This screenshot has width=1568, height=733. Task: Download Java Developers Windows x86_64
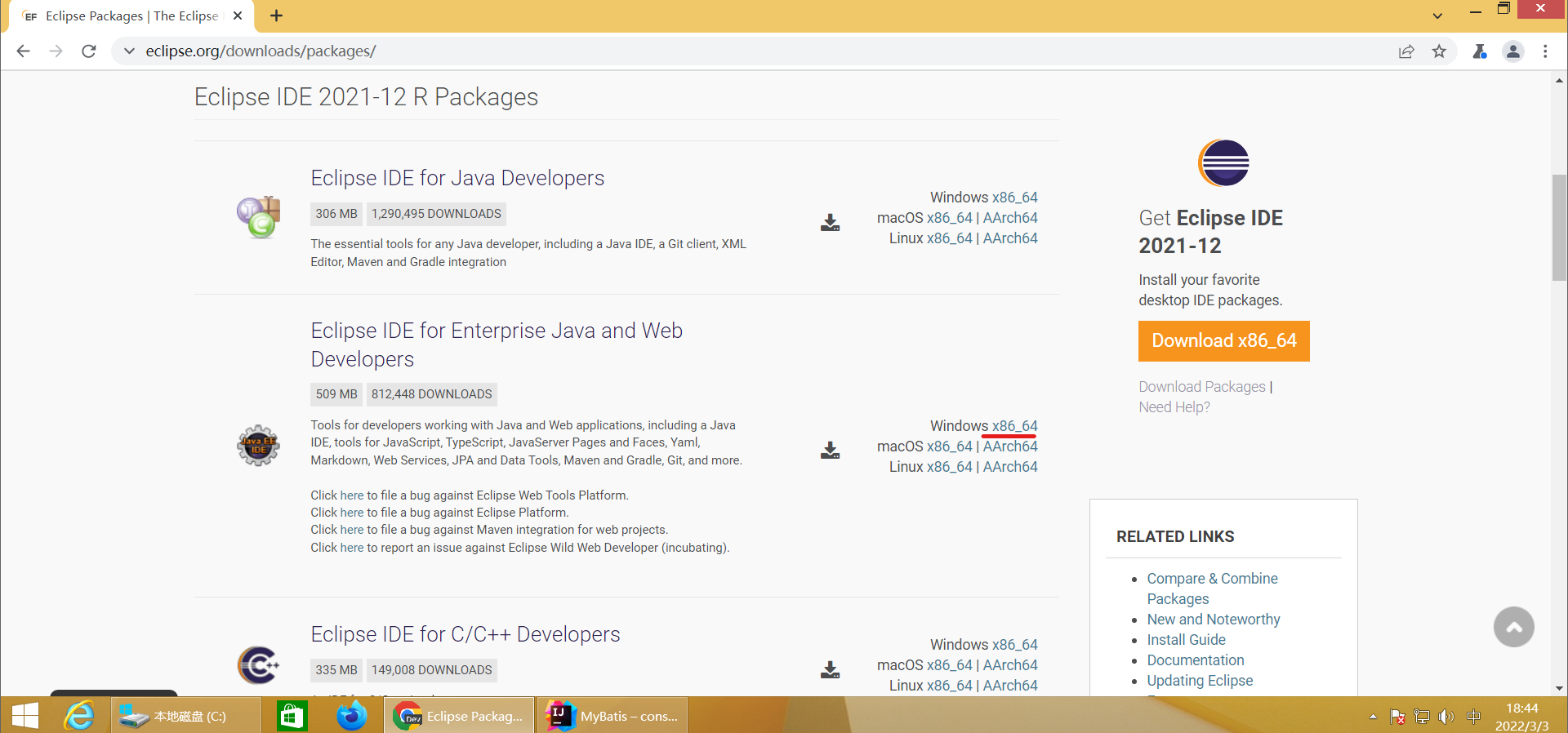1014,198
